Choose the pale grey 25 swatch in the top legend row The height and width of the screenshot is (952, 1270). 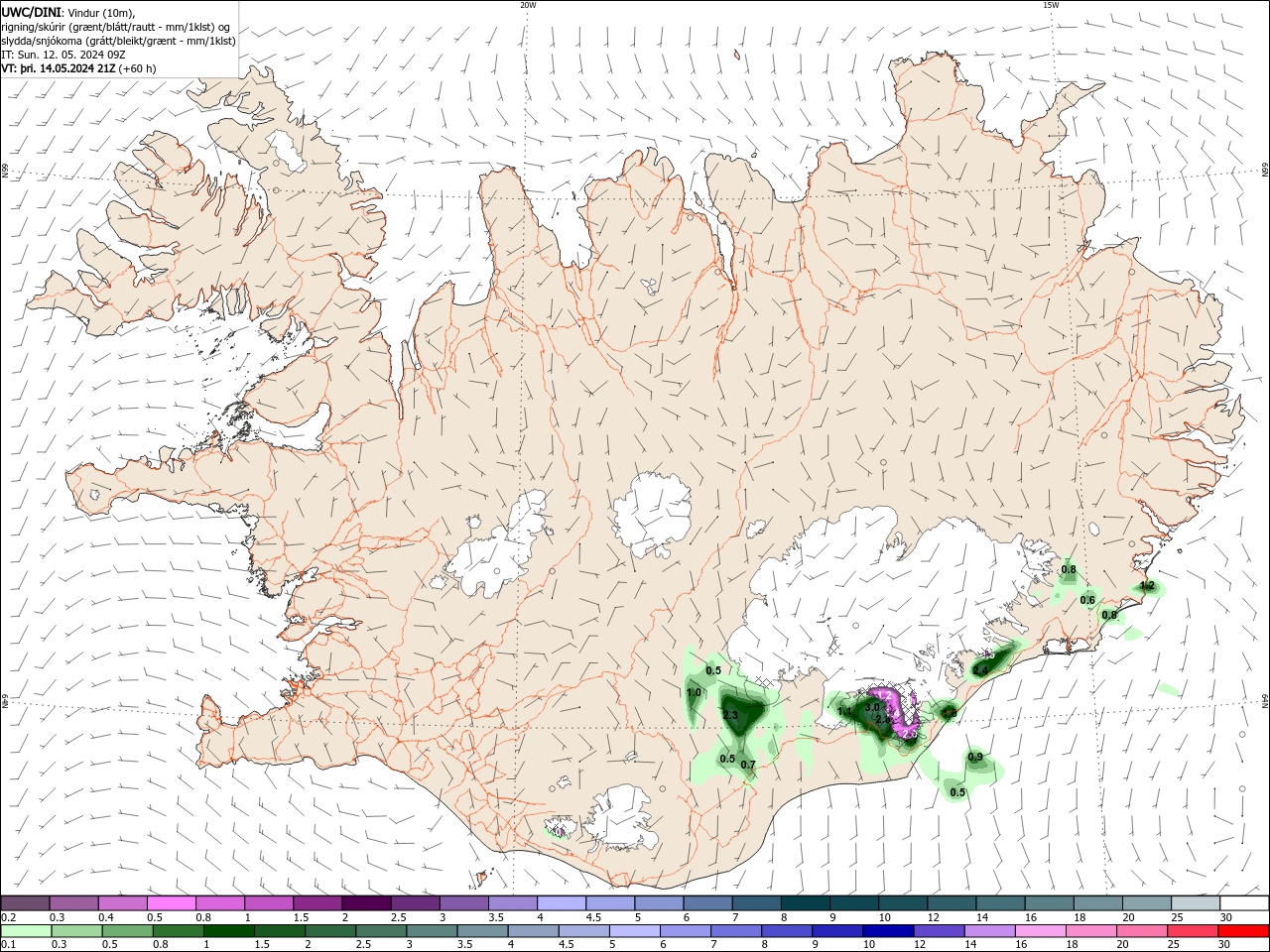[x=1196, y=903]
